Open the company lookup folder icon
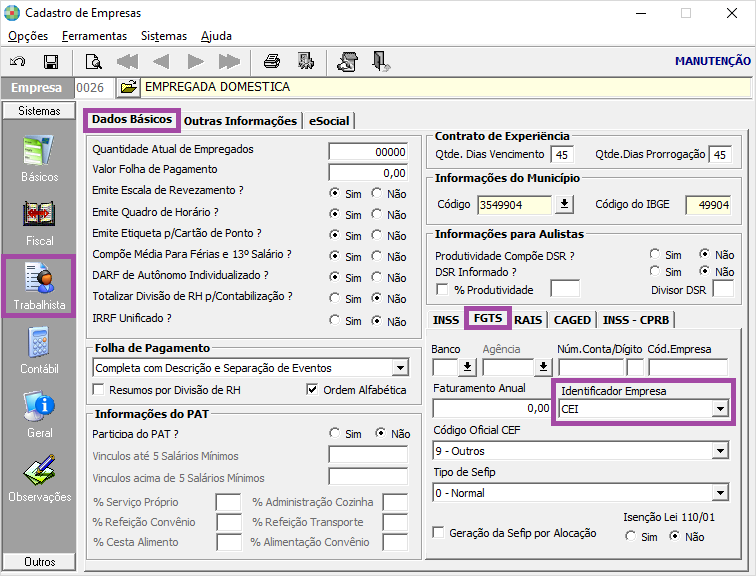 coord(128,87)
